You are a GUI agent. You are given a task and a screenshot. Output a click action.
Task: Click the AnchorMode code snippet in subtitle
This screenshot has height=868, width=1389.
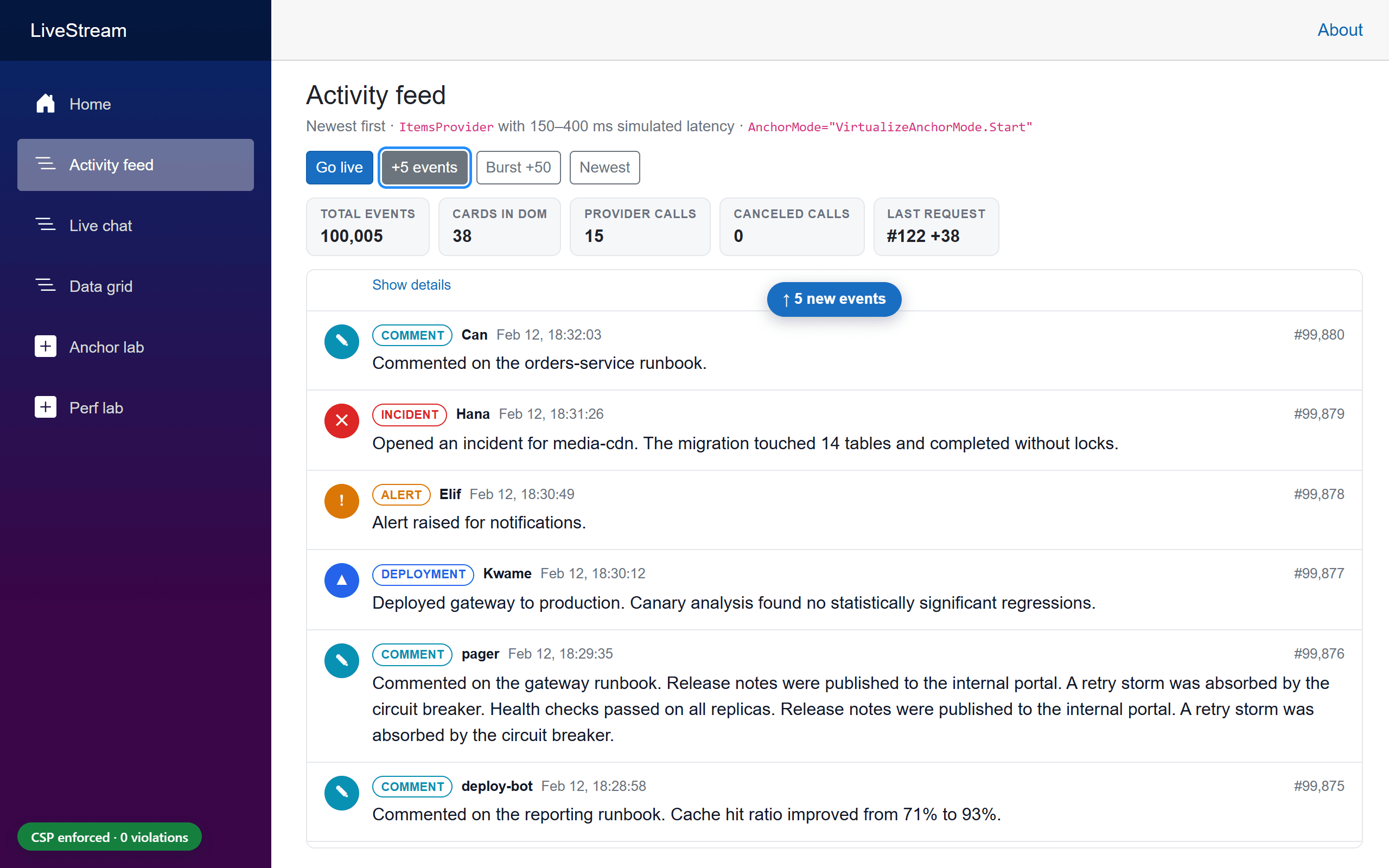pyautogui.click(x=890, y=127)
